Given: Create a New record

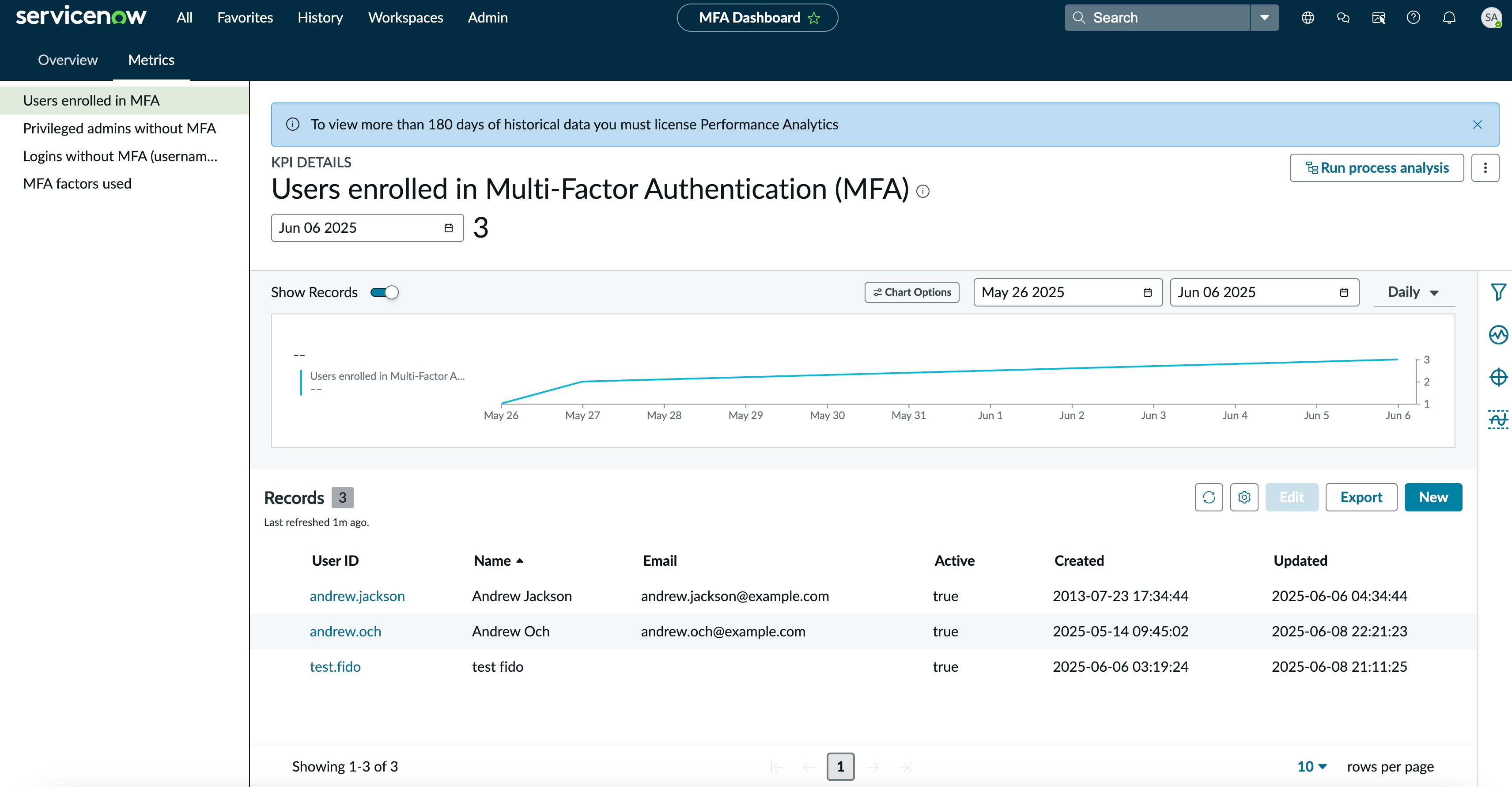Looking at the screenshot, I should (1433, 498).
